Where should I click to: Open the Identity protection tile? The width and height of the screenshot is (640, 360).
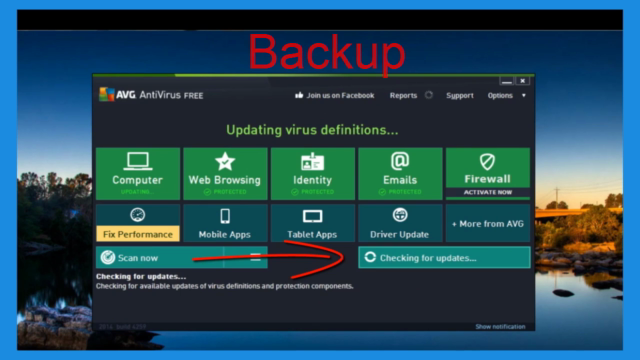click(x=313, y=174)
